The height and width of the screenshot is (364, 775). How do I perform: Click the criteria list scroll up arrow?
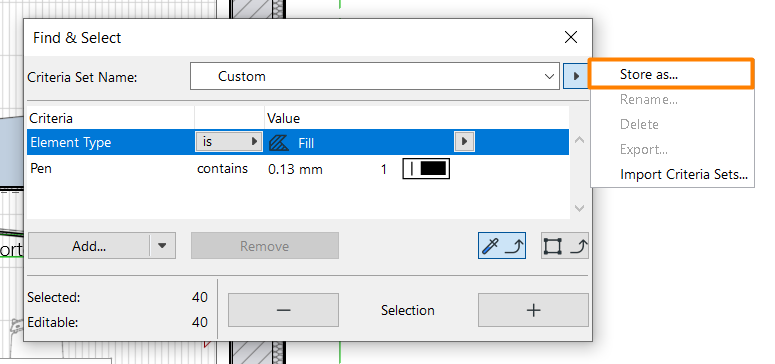coord(580,140)
